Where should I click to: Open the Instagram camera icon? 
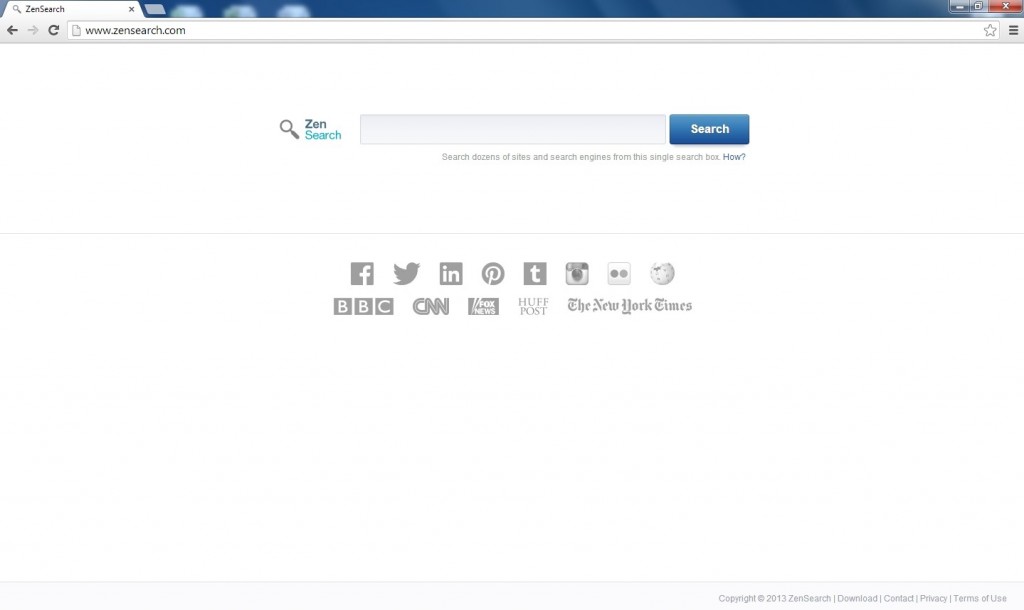[x=577, y=274]
